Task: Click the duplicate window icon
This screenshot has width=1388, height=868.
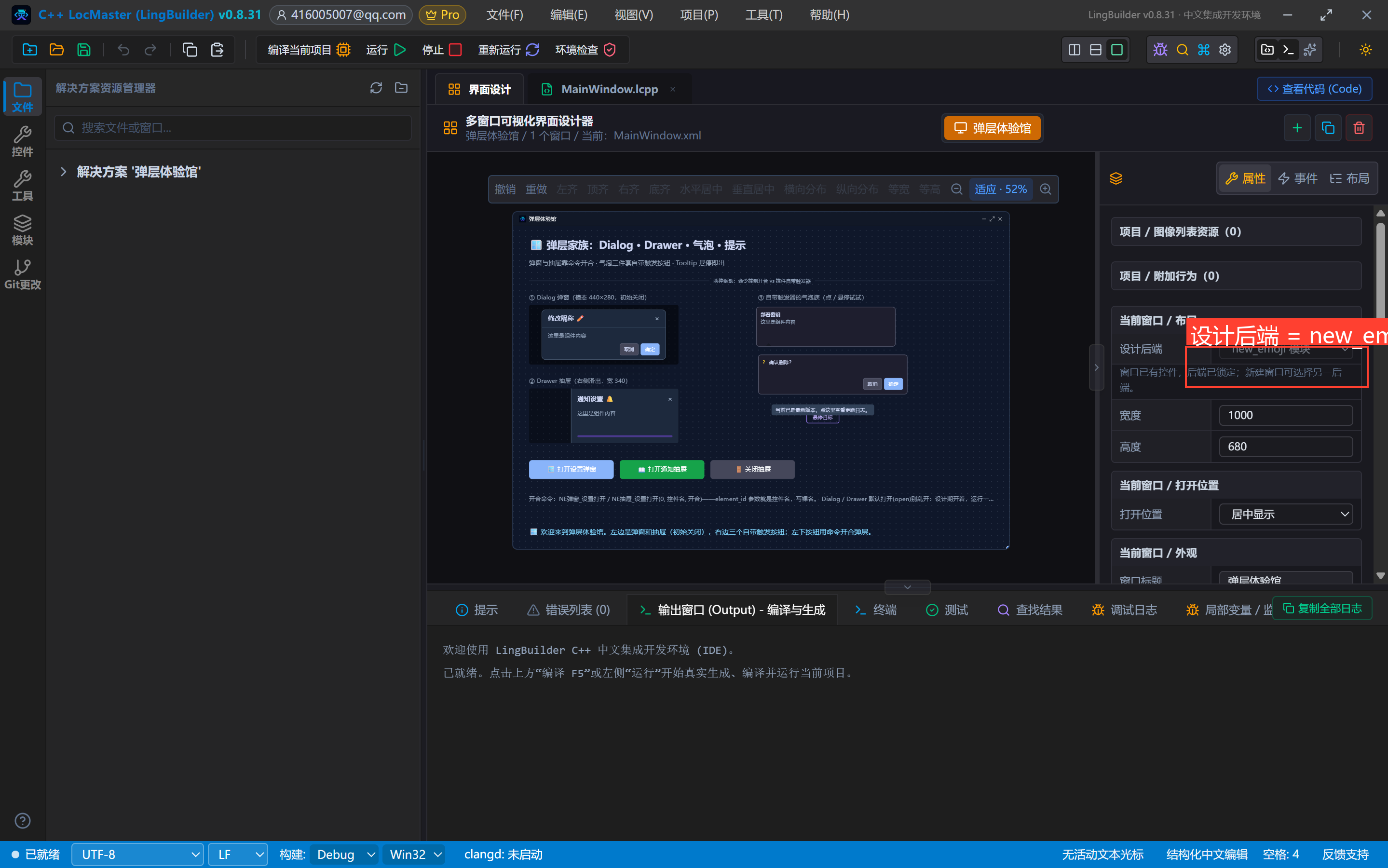Action: click(1328, 127)
